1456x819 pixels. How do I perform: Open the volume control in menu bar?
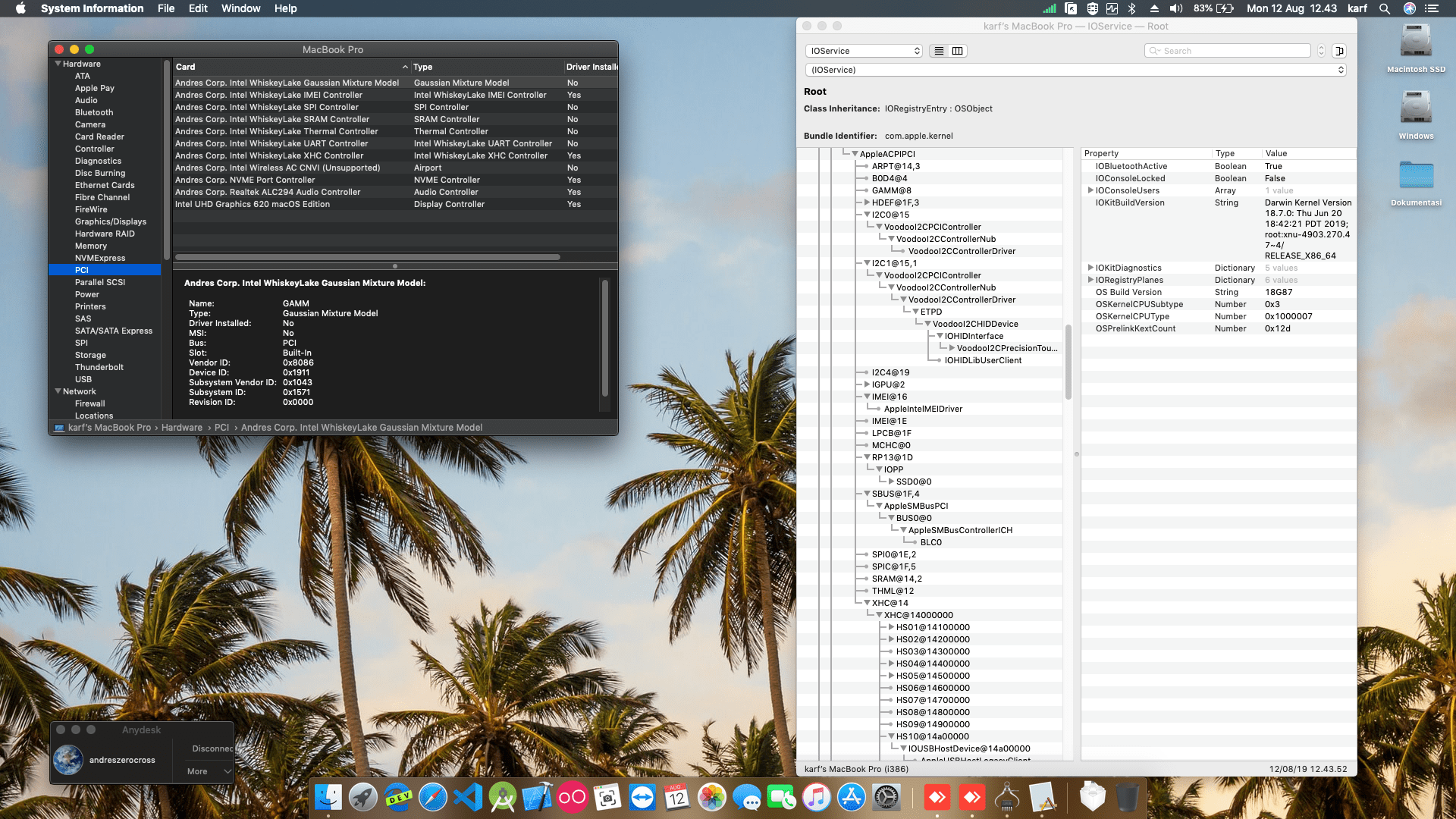click(1176, 8)
